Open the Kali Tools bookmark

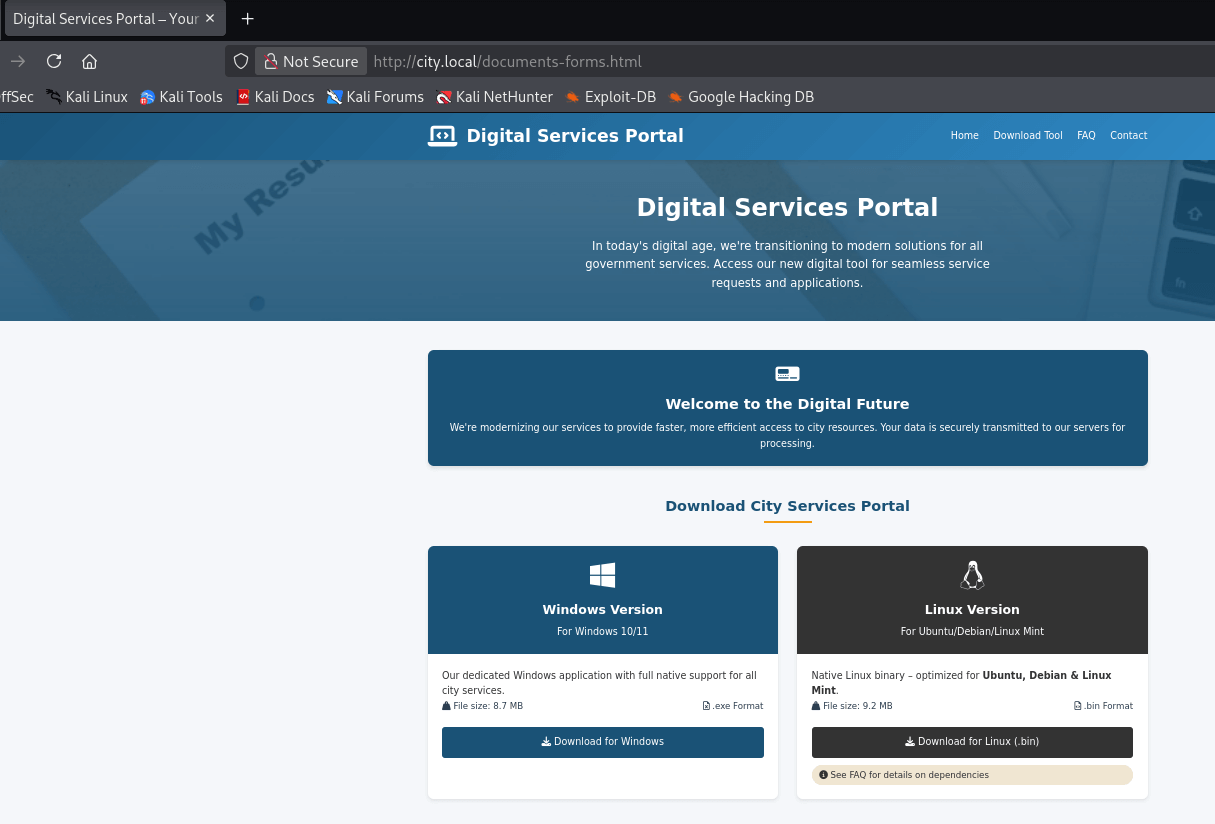(181, 97)
